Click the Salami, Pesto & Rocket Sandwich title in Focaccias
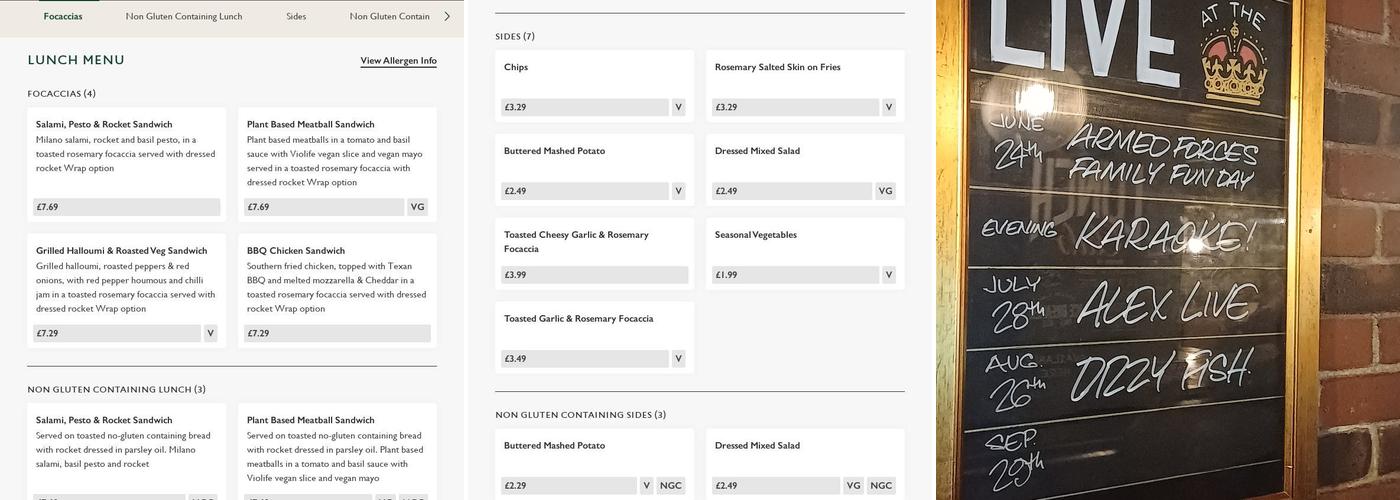Image resolution: width=1400 pixels, height=500 pixels. 104,125
